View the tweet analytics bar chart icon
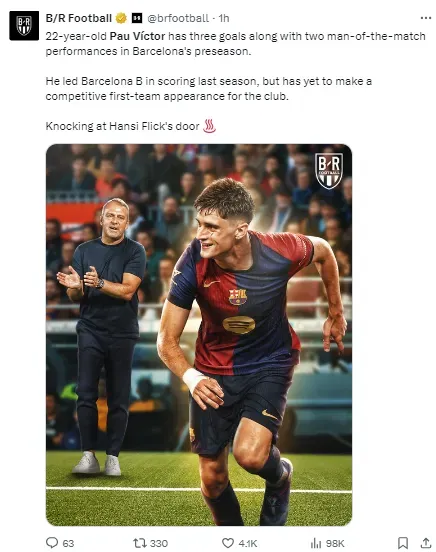Screen dimensions: 436x552 [x=316, y=543]
